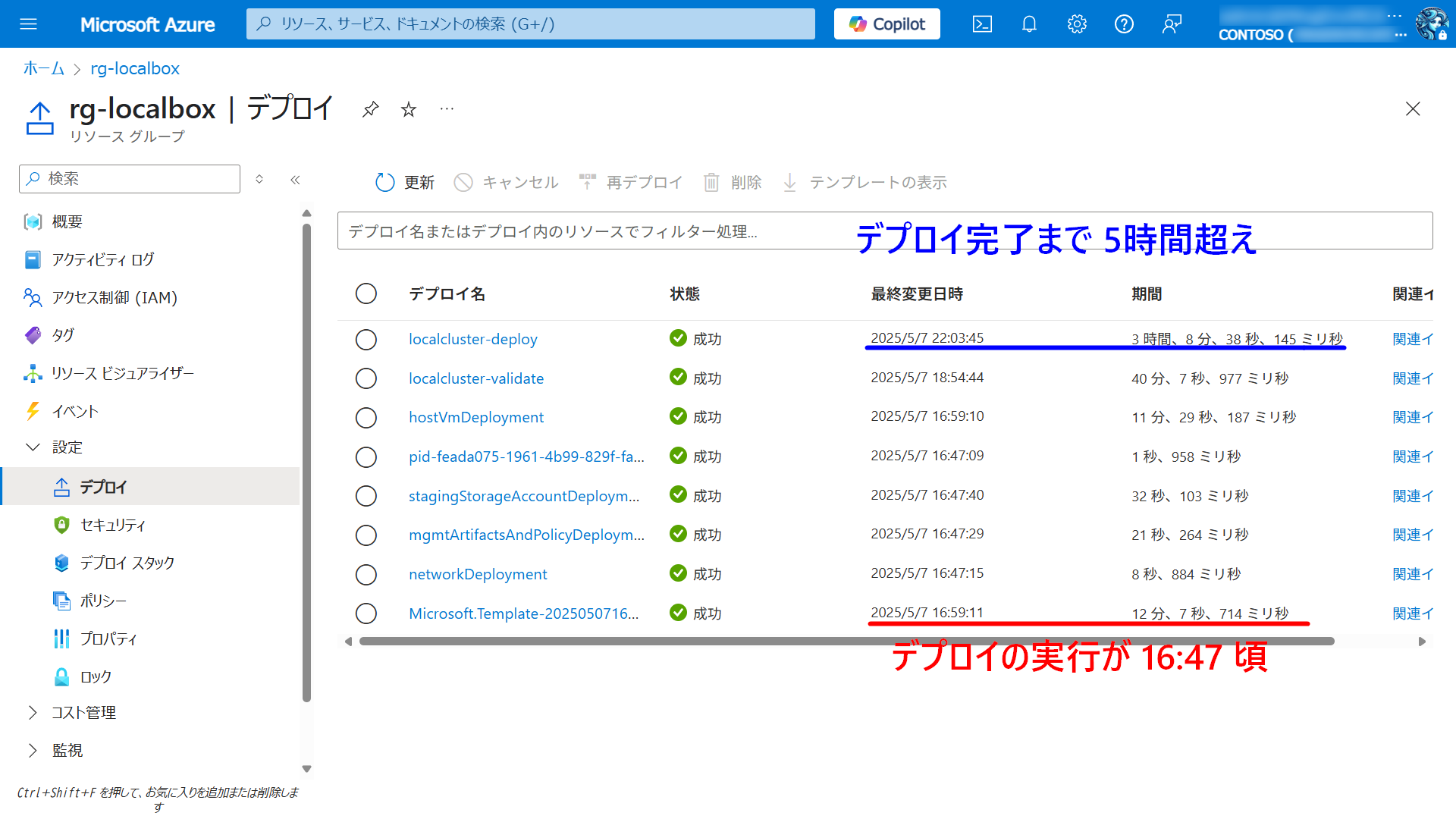Select the localcluster-deploy row circle
Screen dimensions: 1456x819
coord(366,339)
